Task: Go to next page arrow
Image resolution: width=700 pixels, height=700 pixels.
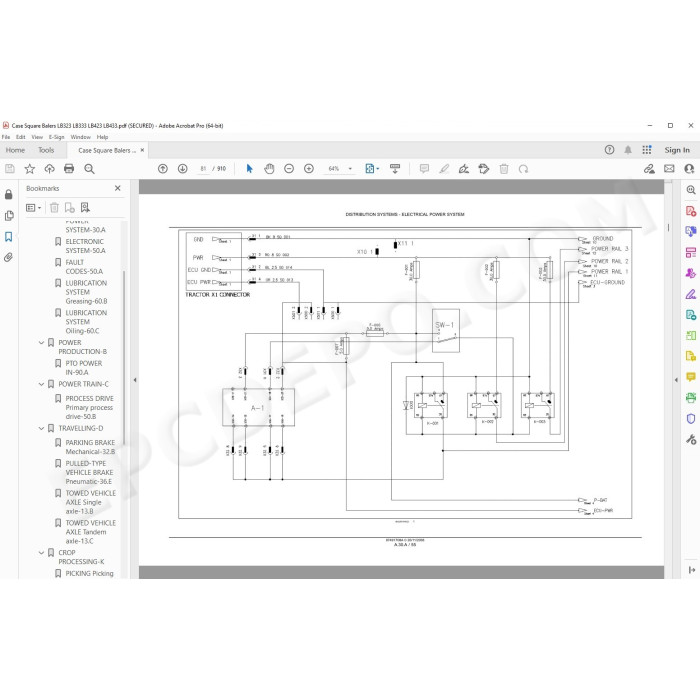Action: pyautogui.click(x=183, y=169)
